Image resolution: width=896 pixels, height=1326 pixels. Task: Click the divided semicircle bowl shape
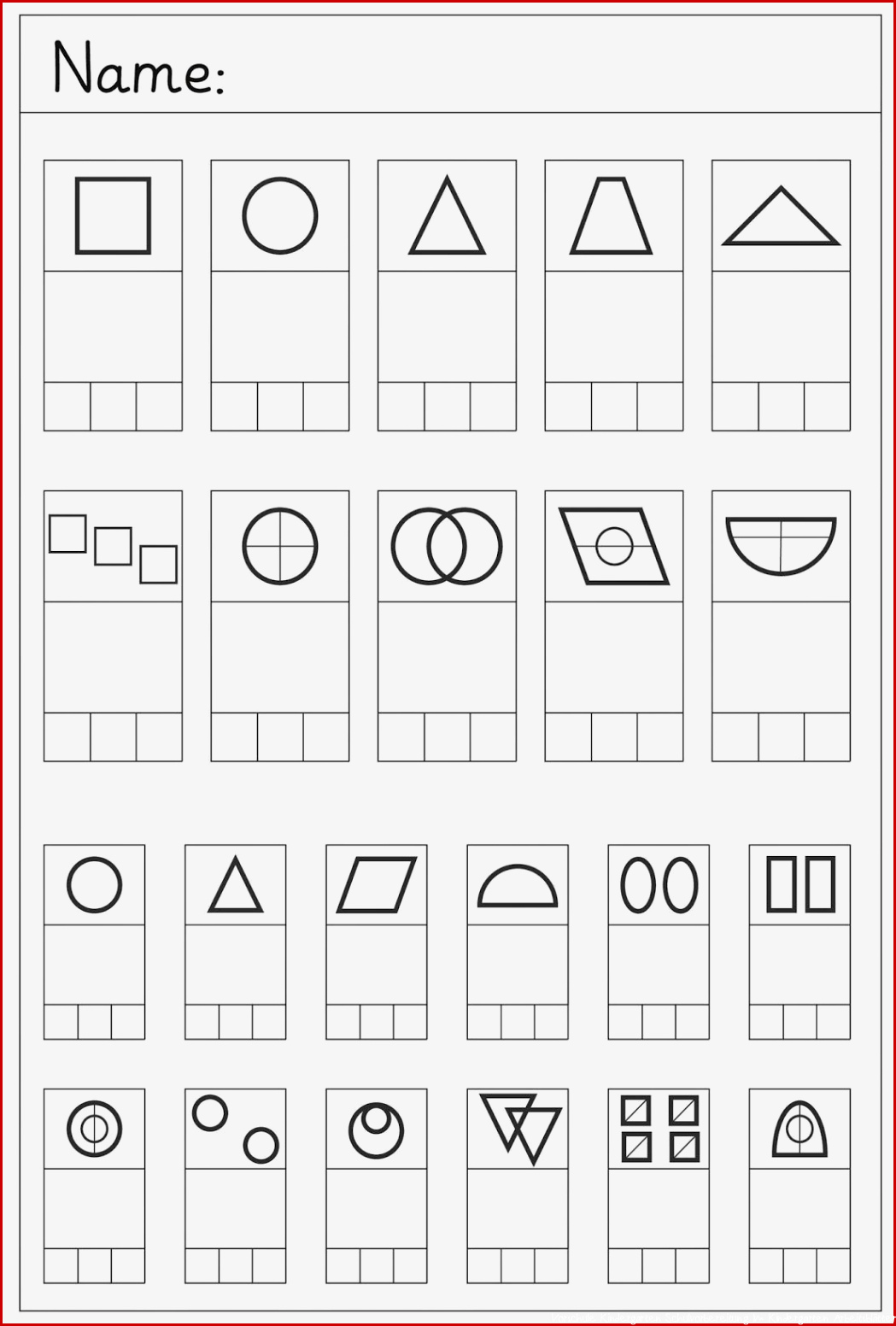coord(781,546)
